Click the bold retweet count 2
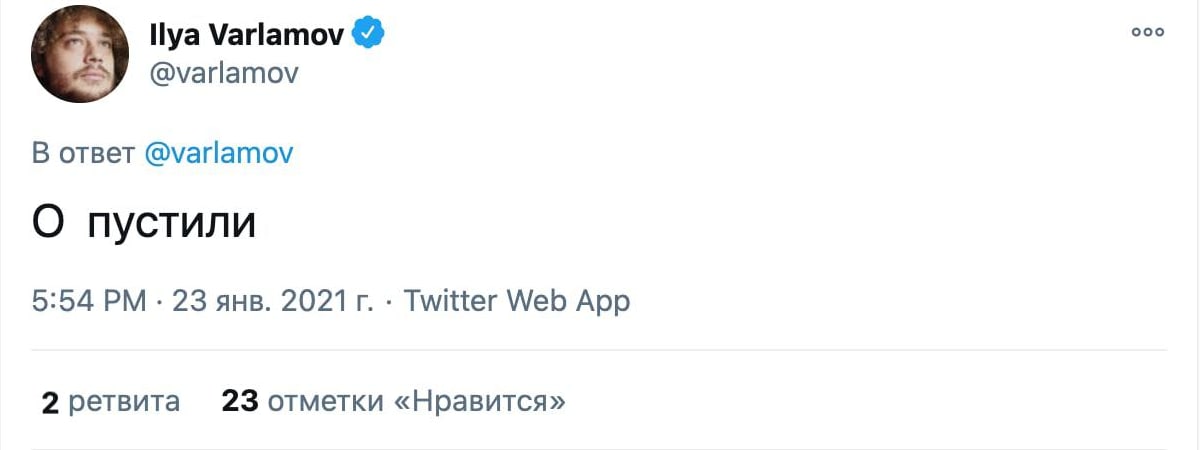Screen dimensions: 1201x450 point(50,403)
